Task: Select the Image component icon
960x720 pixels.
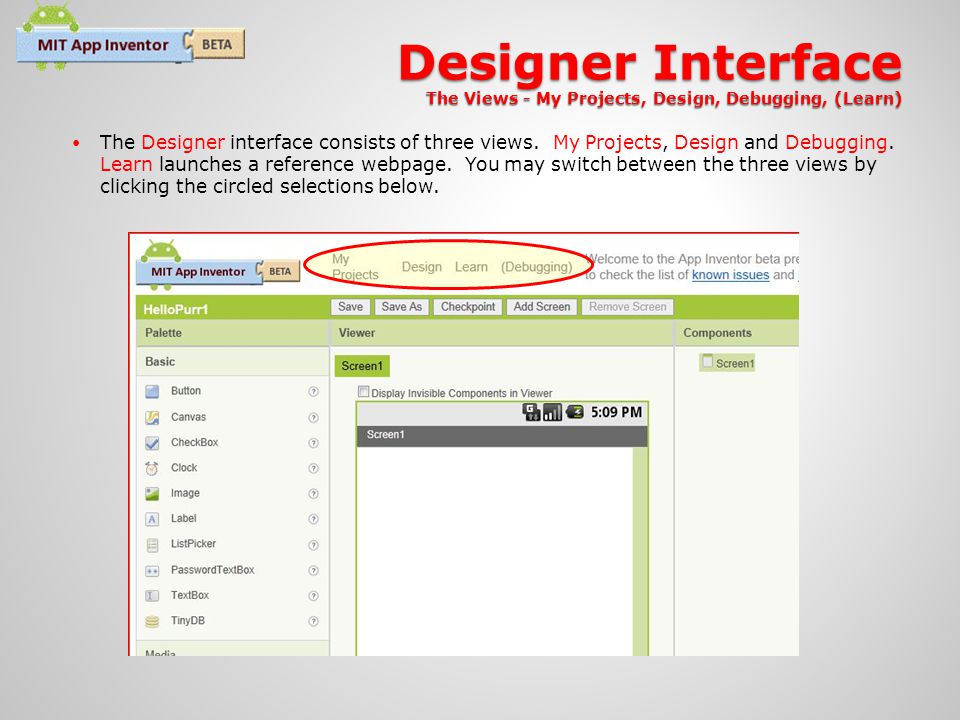Action: point(152,493)
